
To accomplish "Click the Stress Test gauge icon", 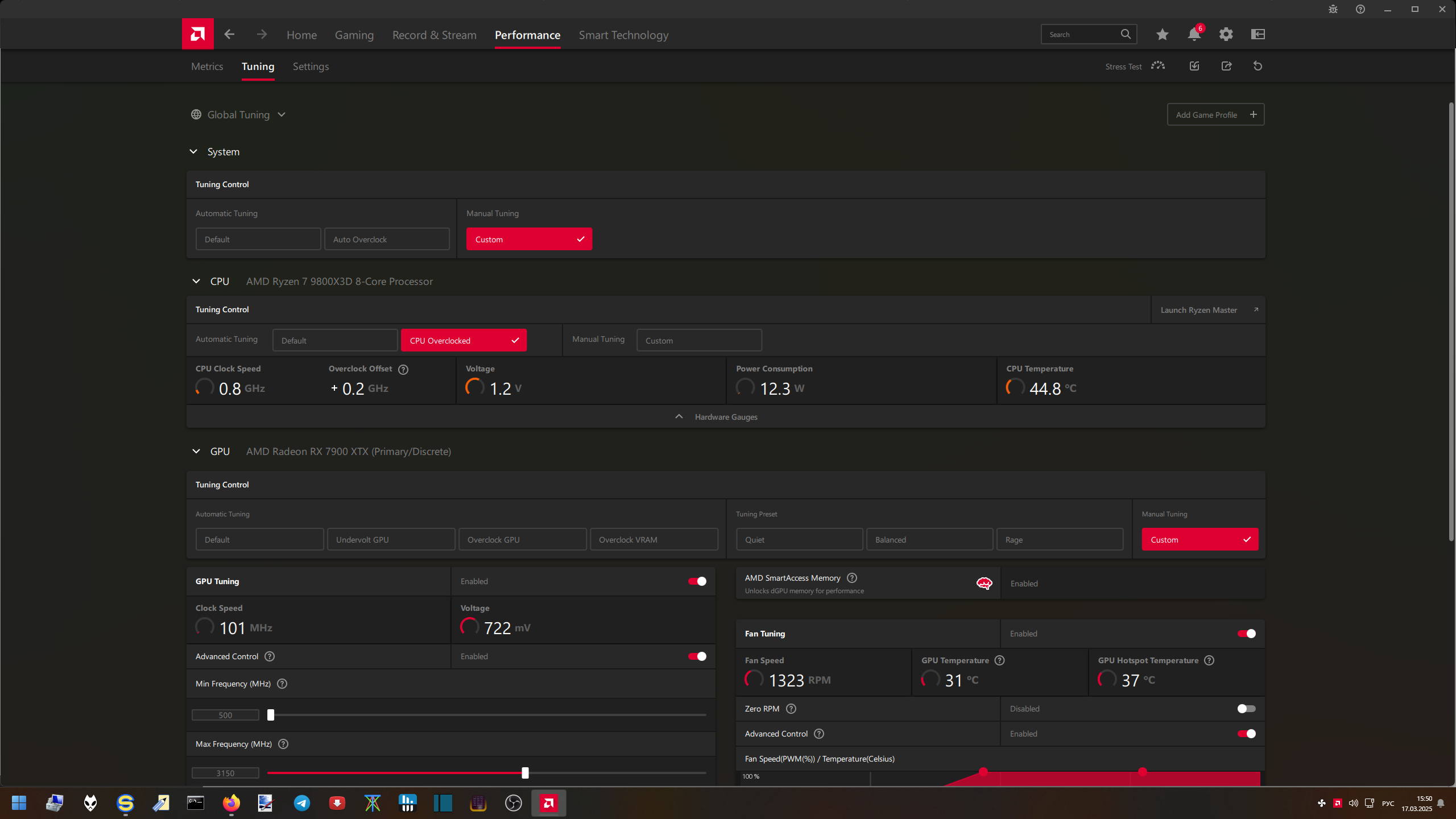I will point(1157,66).
